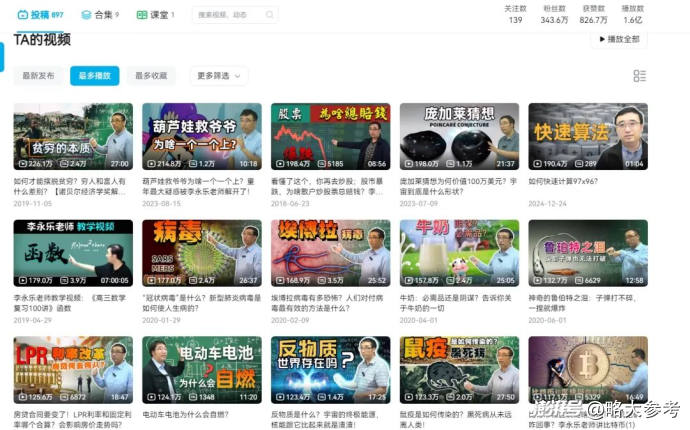Click the search videos input field
690x430 pixels.
tap(233, 15)
